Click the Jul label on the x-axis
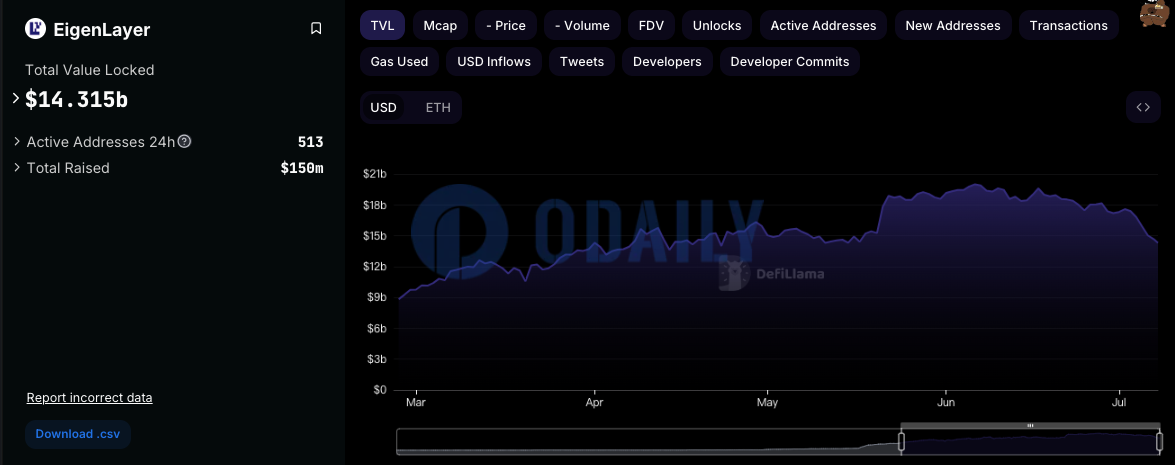Screen dimensions: 1175x465 (1120, 403)
